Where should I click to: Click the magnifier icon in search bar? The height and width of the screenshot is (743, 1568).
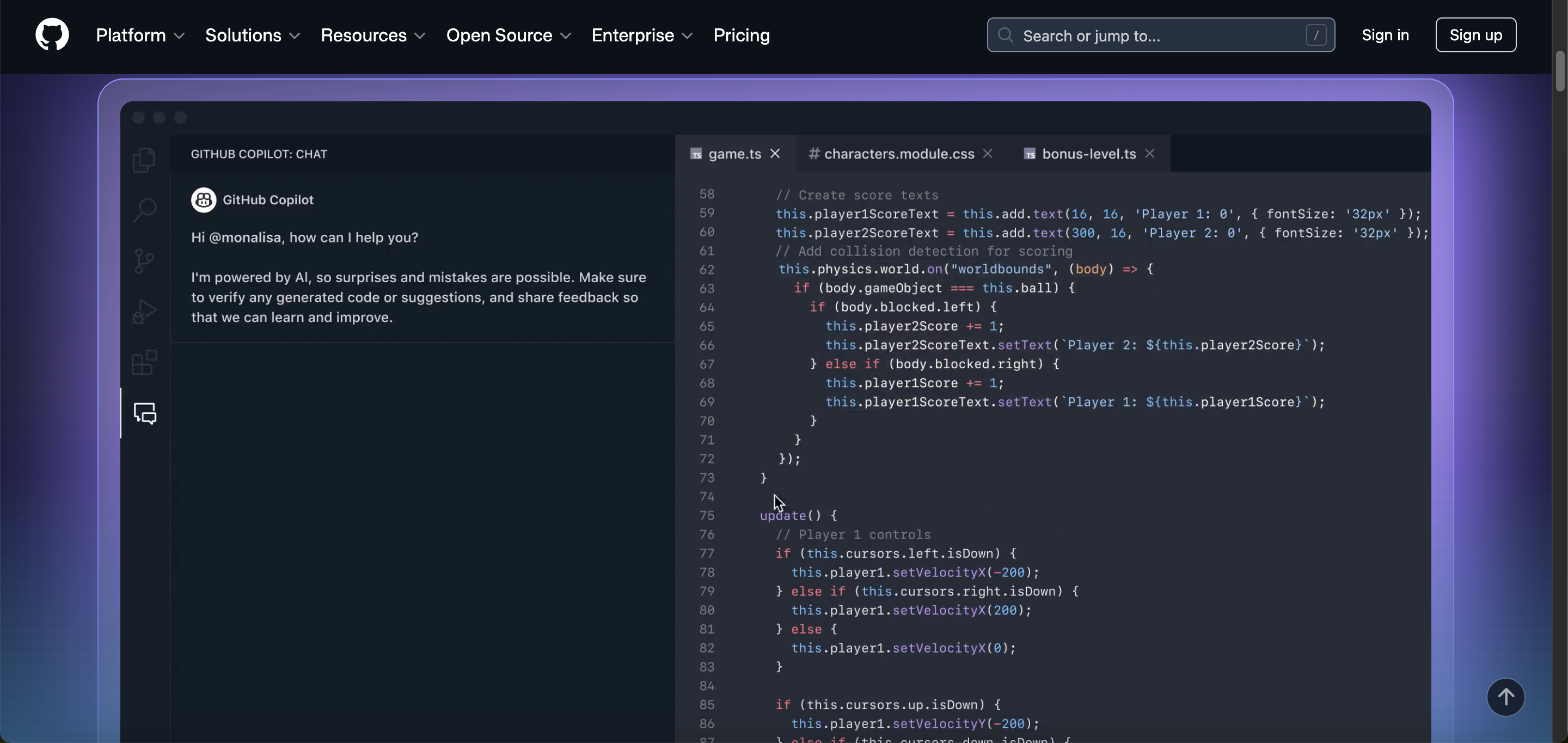coord(1005,35)
